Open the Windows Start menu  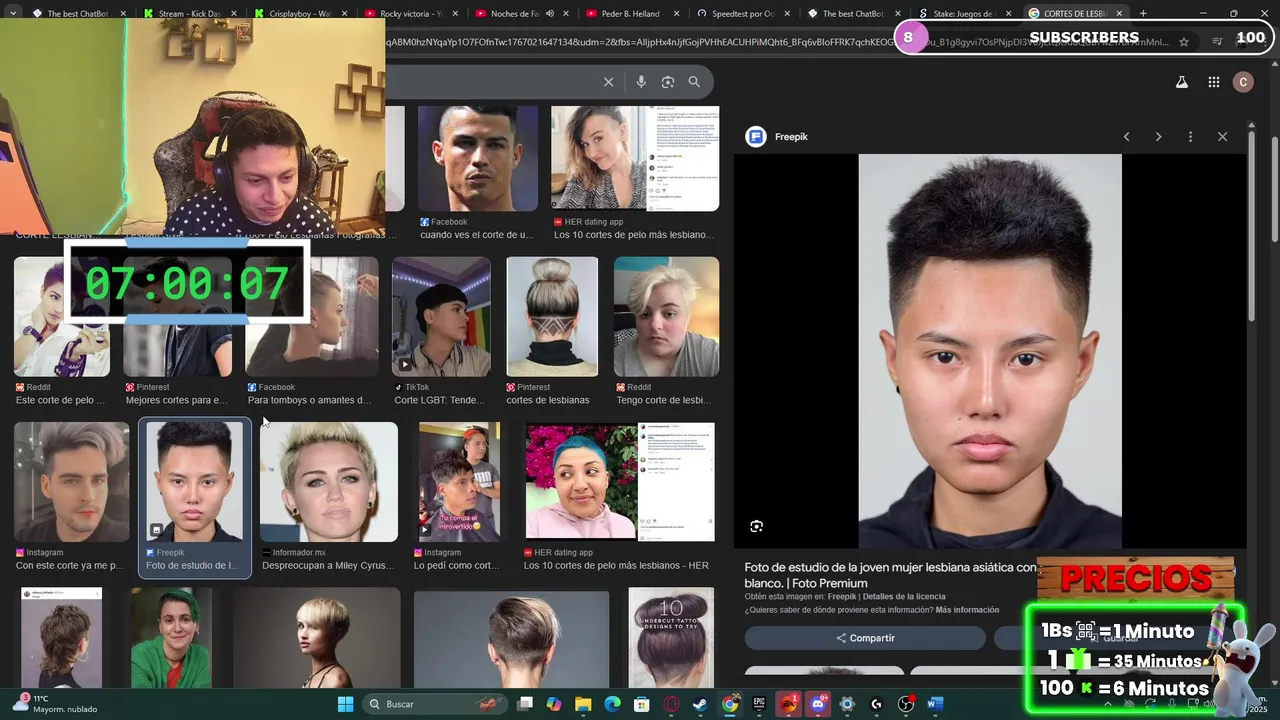[x=345, y=704]
